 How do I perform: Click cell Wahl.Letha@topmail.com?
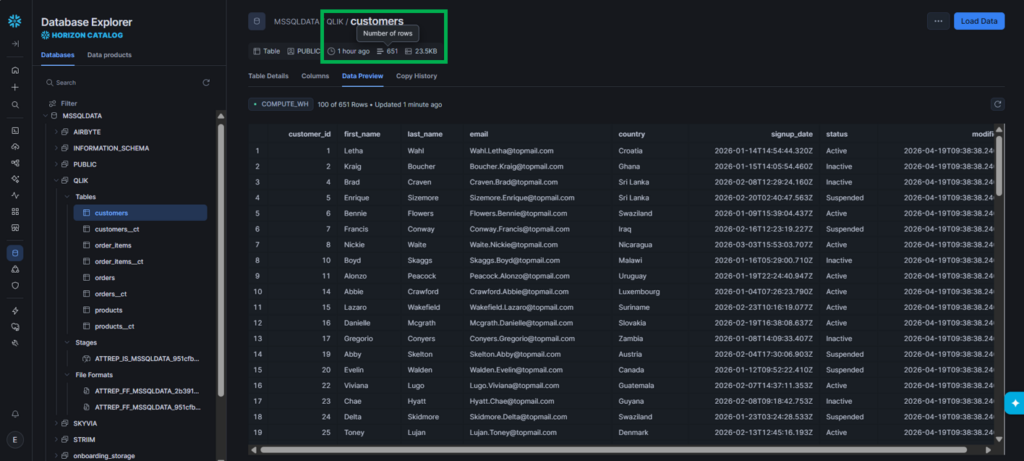[511, 151]
